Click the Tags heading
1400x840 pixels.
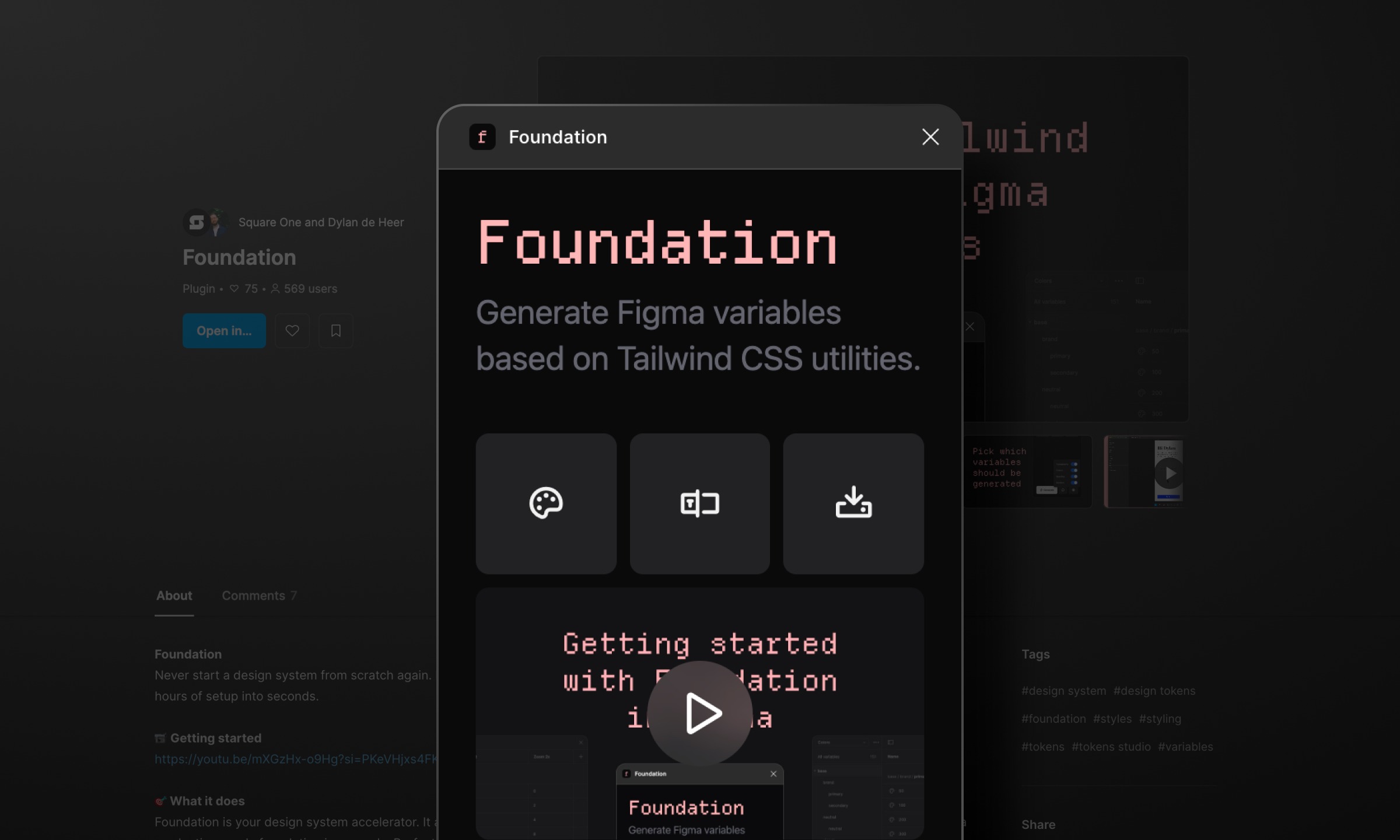(1035, 654)
